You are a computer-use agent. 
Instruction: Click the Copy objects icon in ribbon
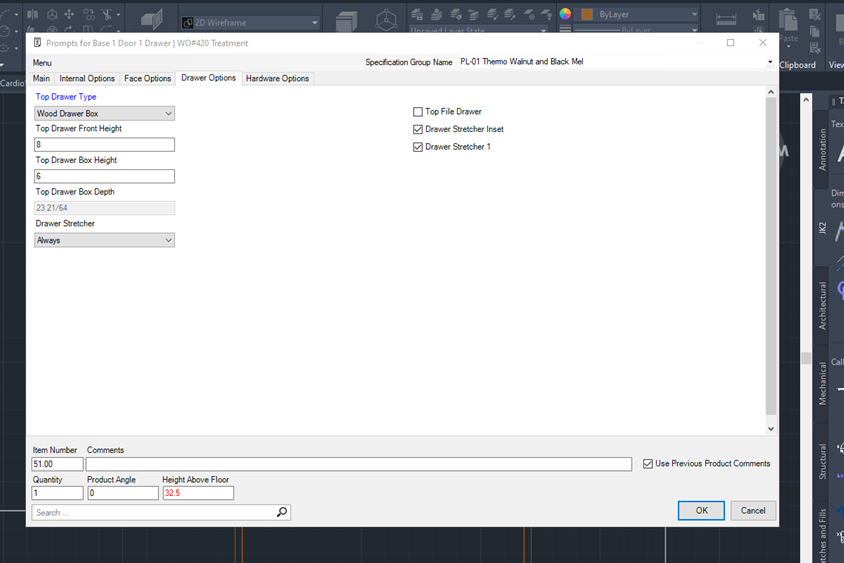89,15
